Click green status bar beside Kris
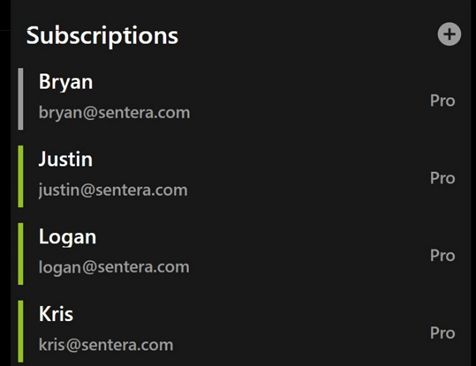The width and height of the screenshot is (476, 366). 21,331
